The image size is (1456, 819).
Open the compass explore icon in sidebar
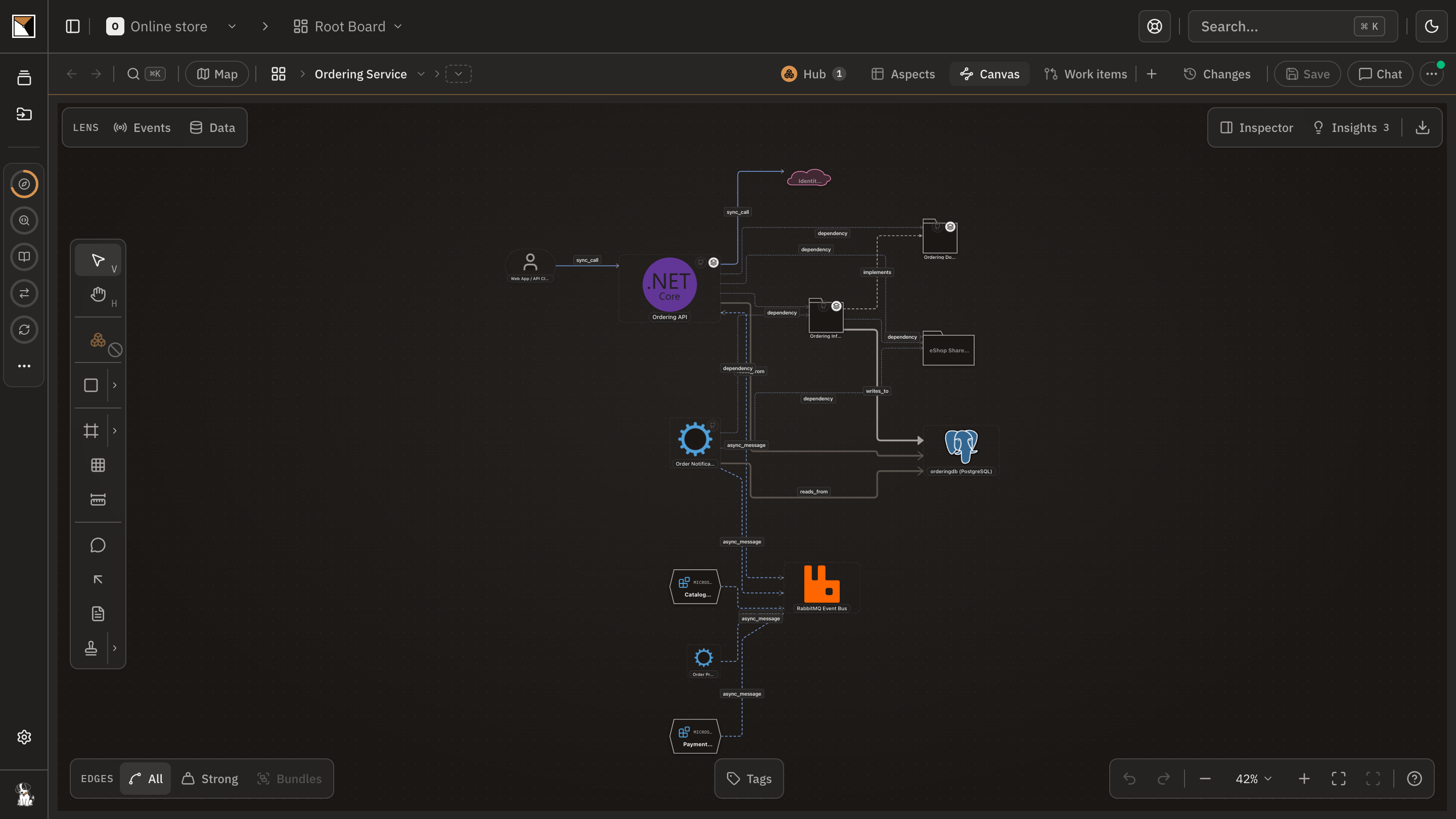click(24, 184)
